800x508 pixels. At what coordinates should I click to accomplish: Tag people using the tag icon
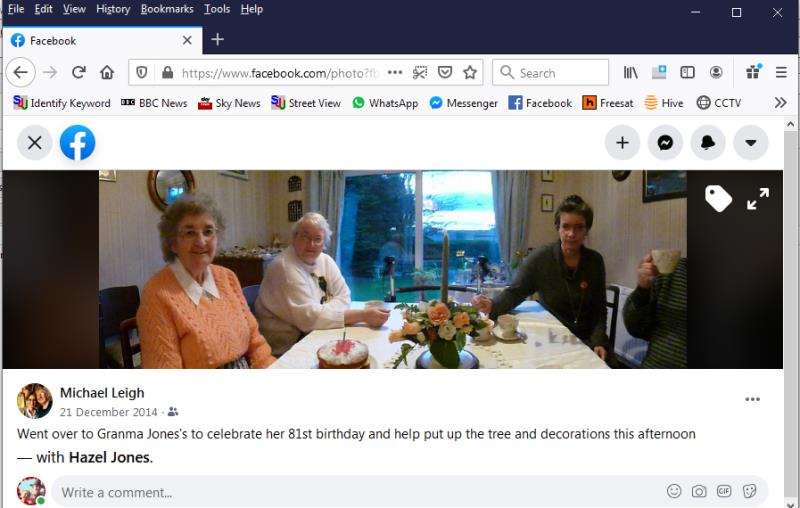coord(718,199)
